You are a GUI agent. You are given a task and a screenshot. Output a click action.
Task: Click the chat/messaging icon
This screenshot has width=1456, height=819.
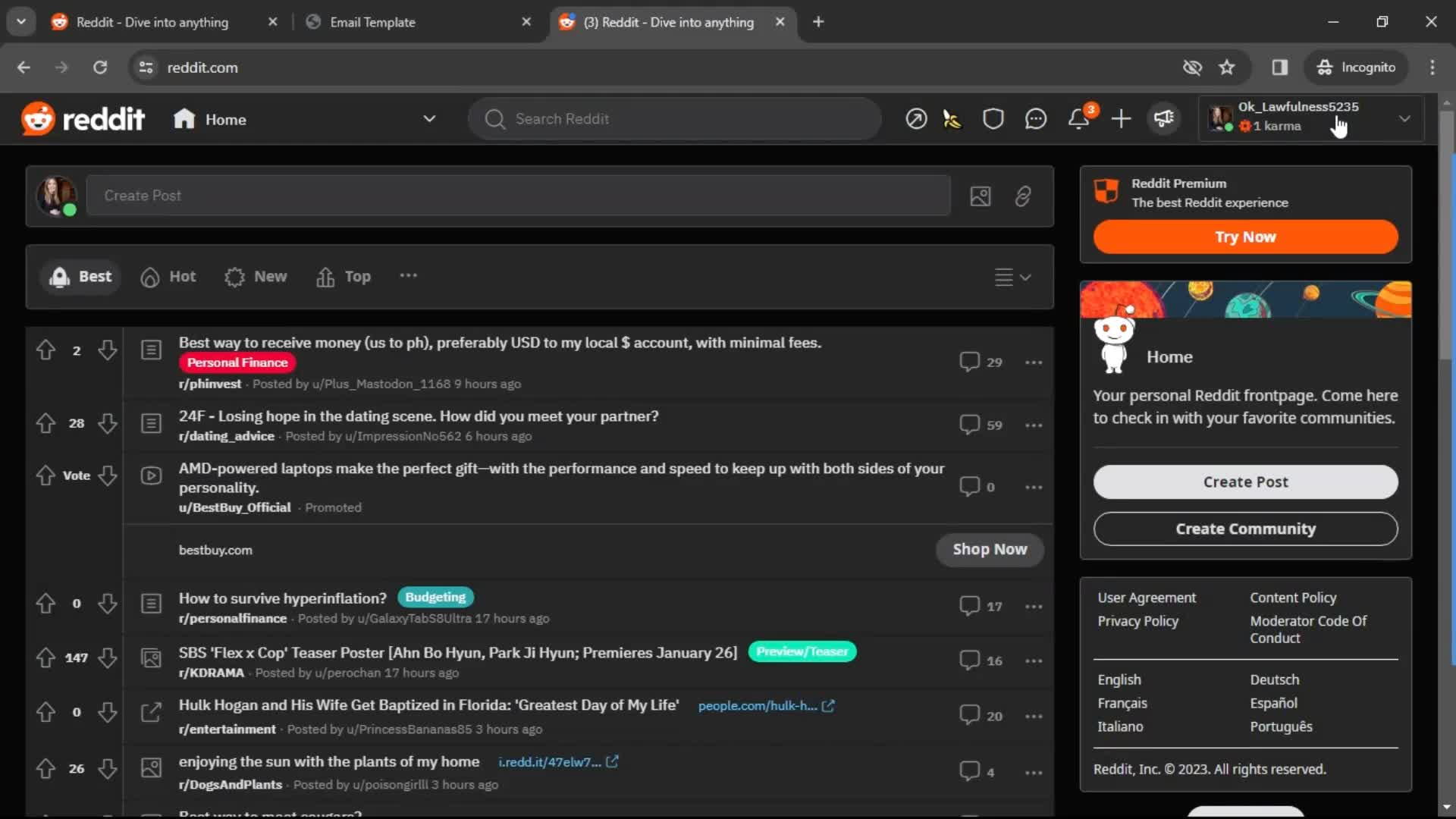(x=1035, y=118)
